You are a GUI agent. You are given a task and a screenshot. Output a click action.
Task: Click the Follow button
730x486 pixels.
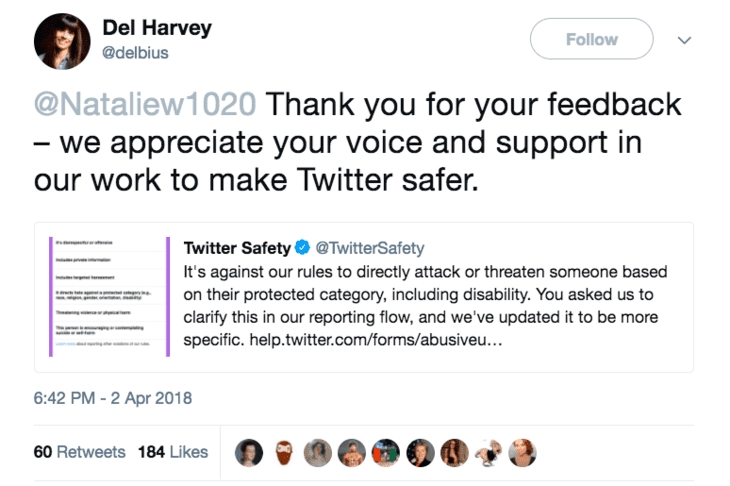click(591, 39)
